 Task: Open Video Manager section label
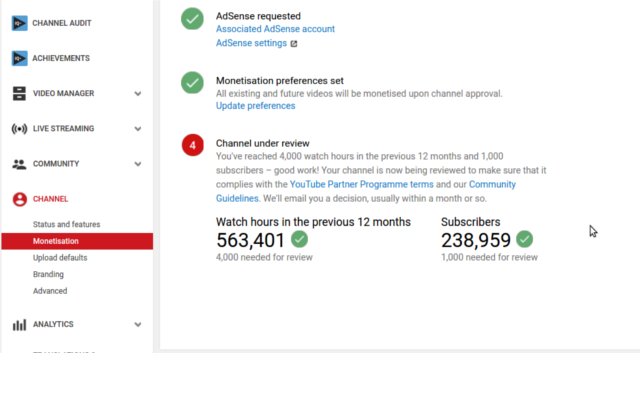63,93
